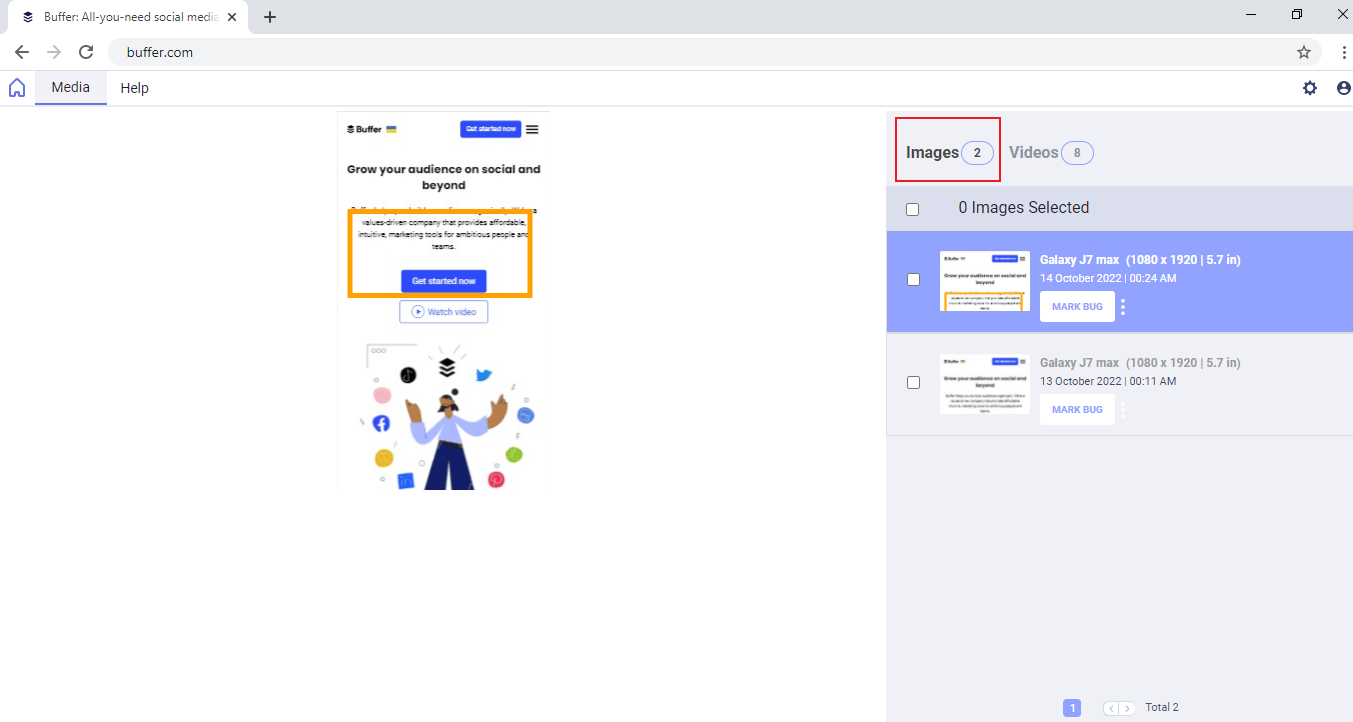Select page 1 in the pagination control

point(1072,707)
